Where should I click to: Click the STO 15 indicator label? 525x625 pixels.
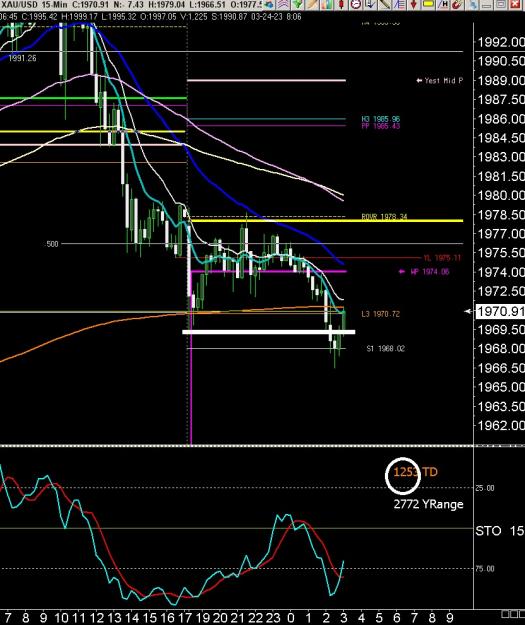[499, 531]
